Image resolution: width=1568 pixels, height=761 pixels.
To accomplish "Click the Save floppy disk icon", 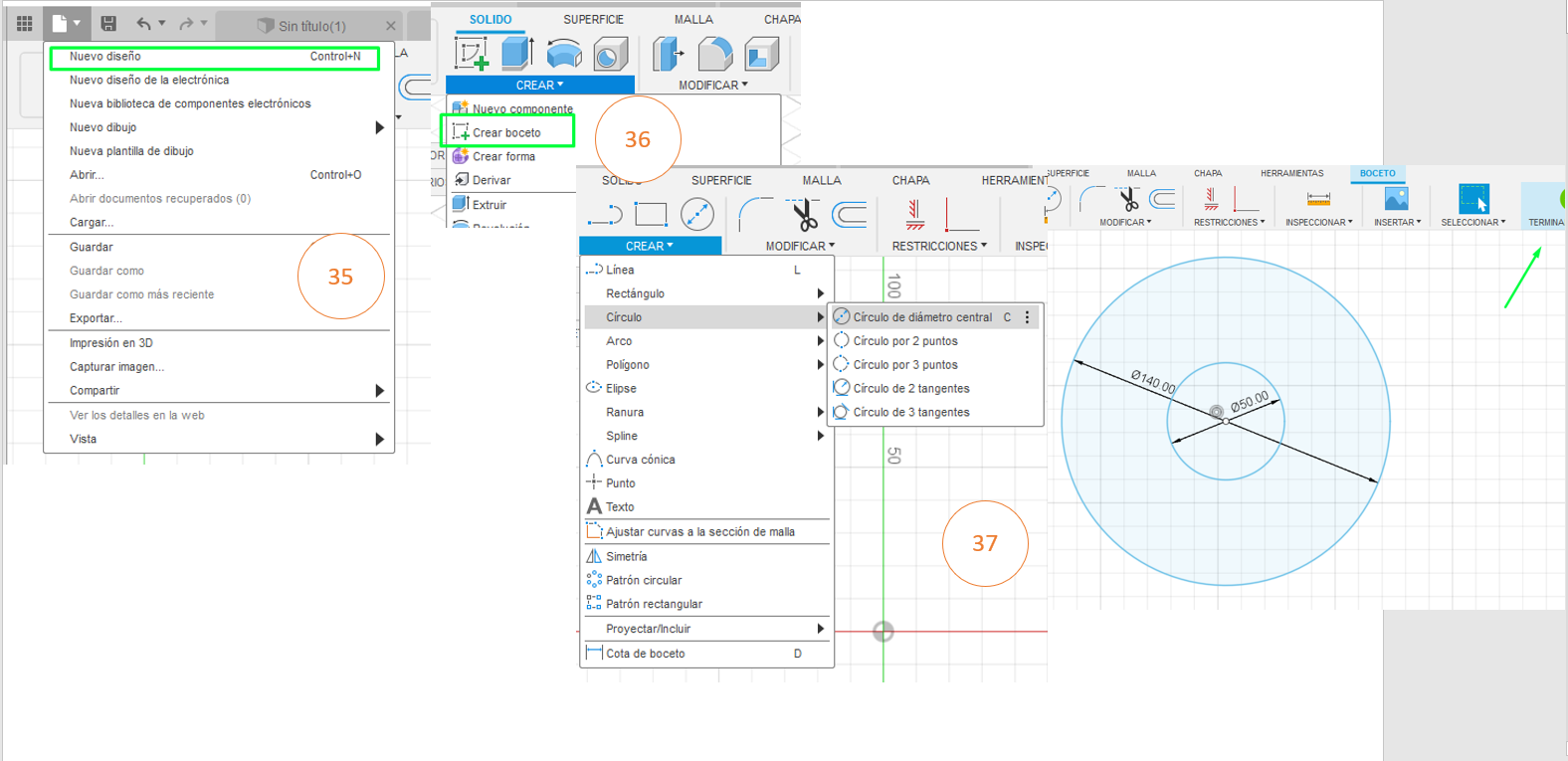I will coord(108,23).
